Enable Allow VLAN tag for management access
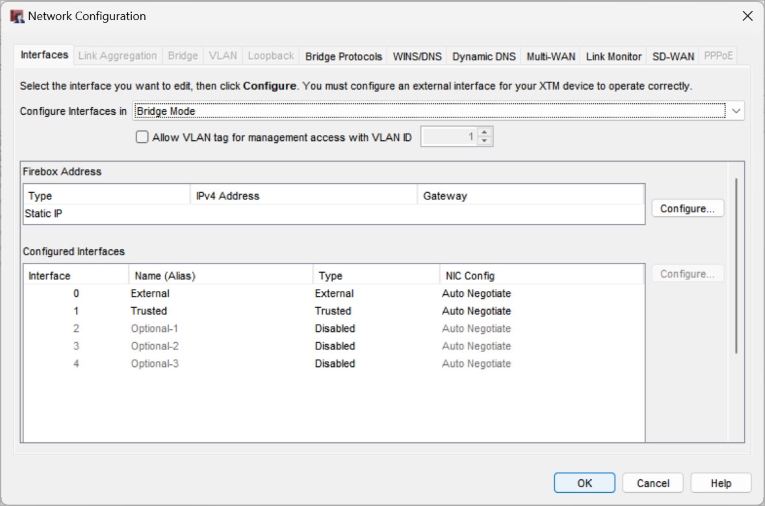 pos(142,137)
